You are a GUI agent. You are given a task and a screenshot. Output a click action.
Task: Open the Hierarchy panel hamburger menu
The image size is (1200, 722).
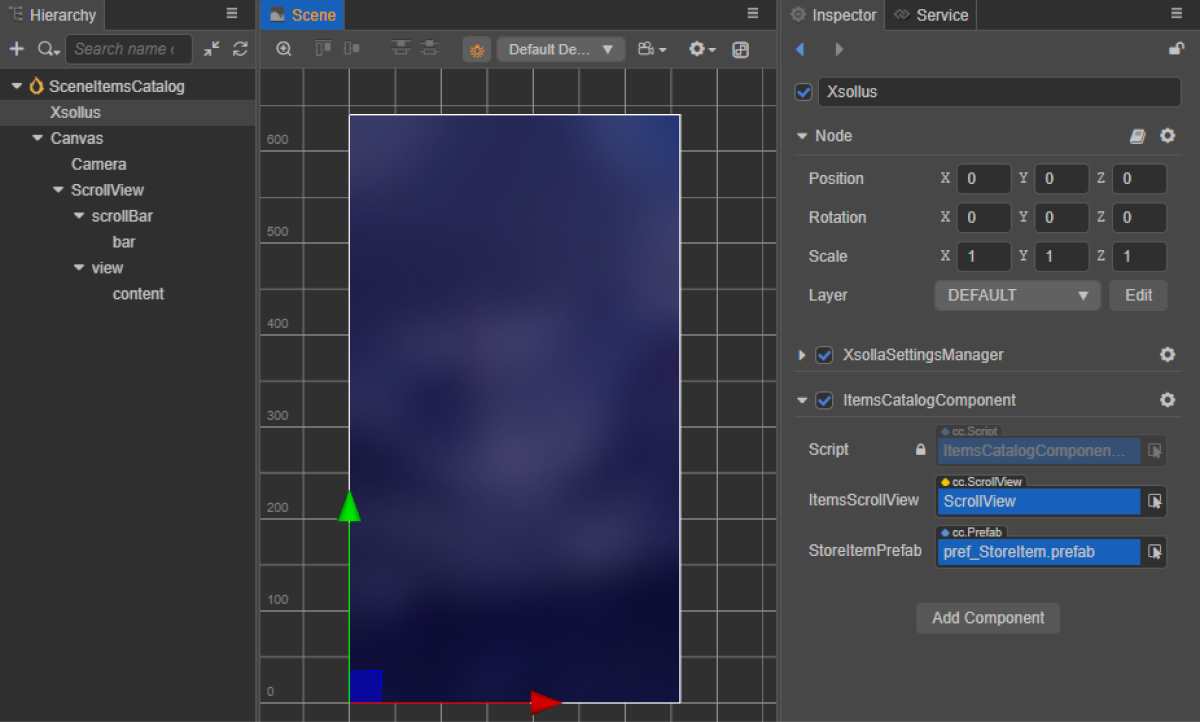click(x=232, y=14)
